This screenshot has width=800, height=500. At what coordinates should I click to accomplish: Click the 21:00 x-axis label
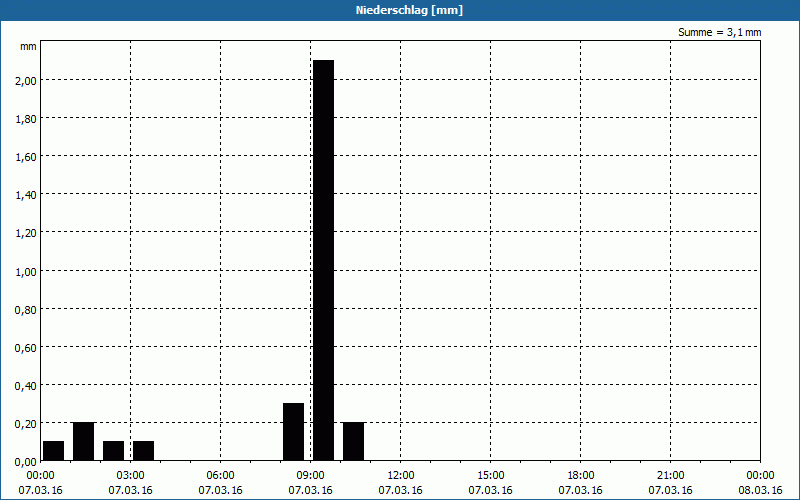pyautogui.click(x=670, y=476)
